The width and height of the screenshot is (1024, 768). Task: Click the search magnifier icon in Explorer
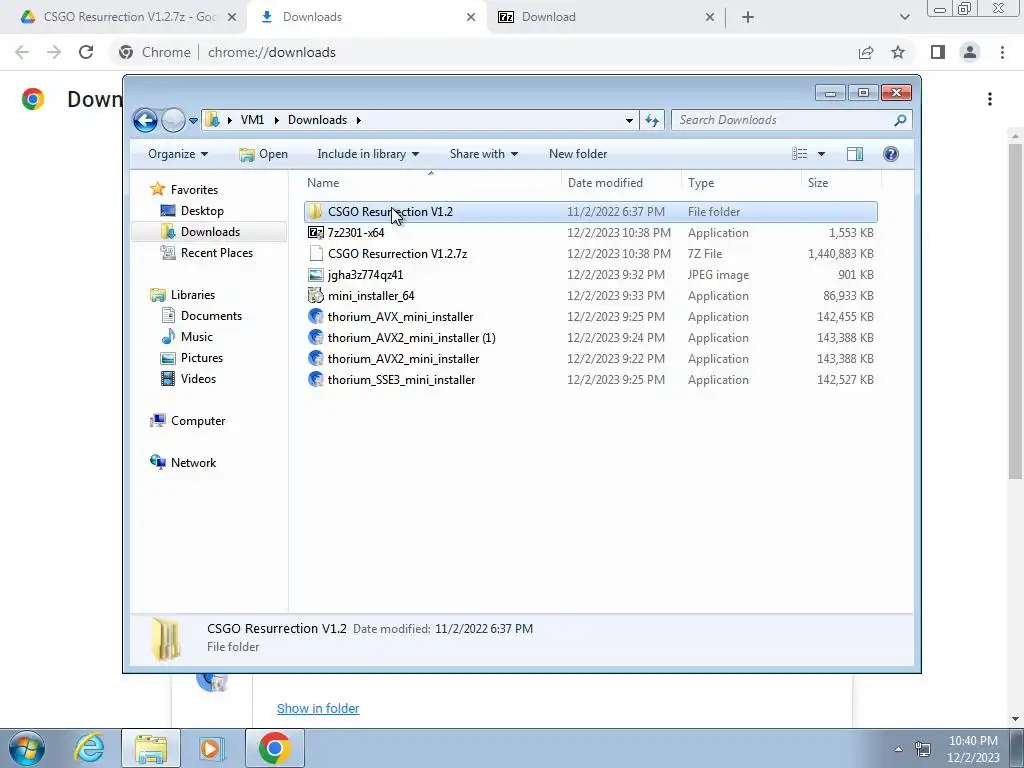coord(900,120)
